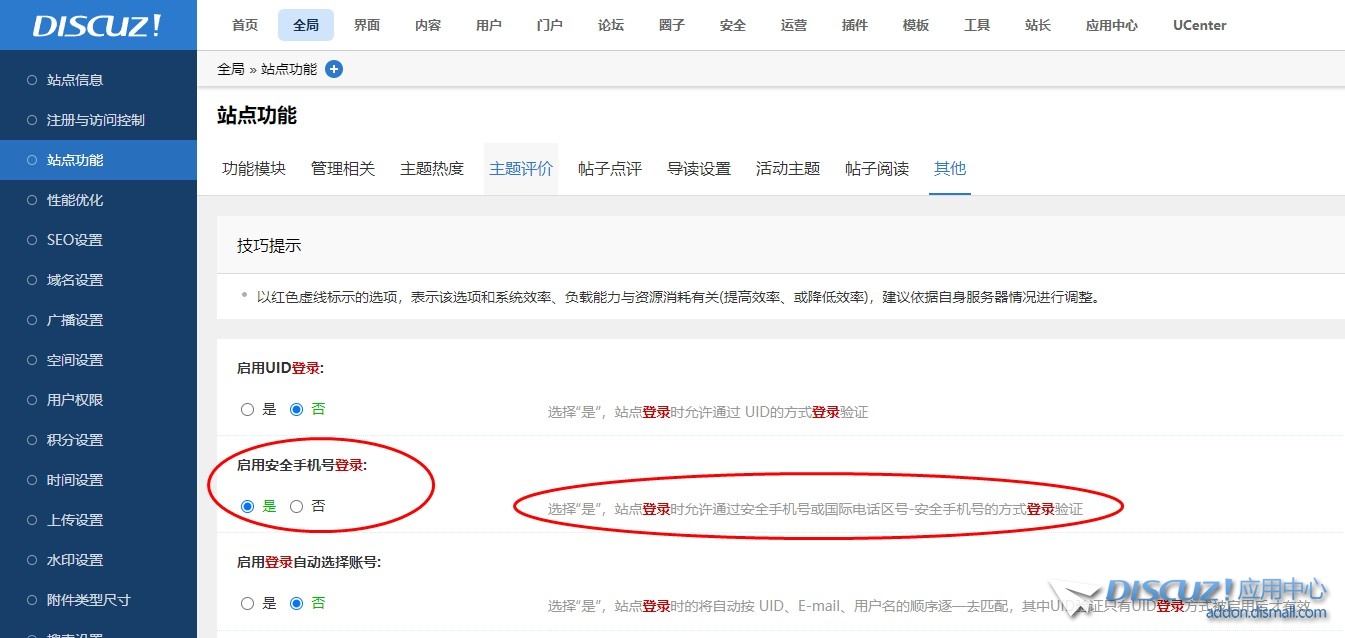Open the 论坛 menu in top navigation
Viewport: 1345px width, 638px height.
tap(611, 25)
